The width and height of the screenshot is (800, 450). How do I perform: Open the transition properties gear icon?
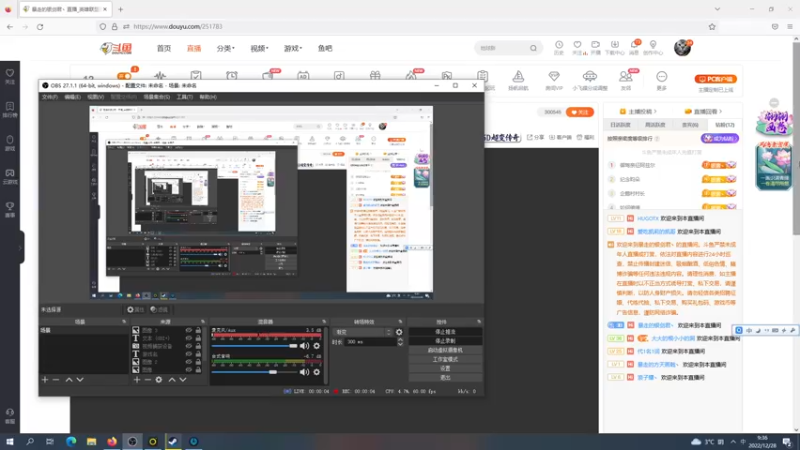coord(399,332)
